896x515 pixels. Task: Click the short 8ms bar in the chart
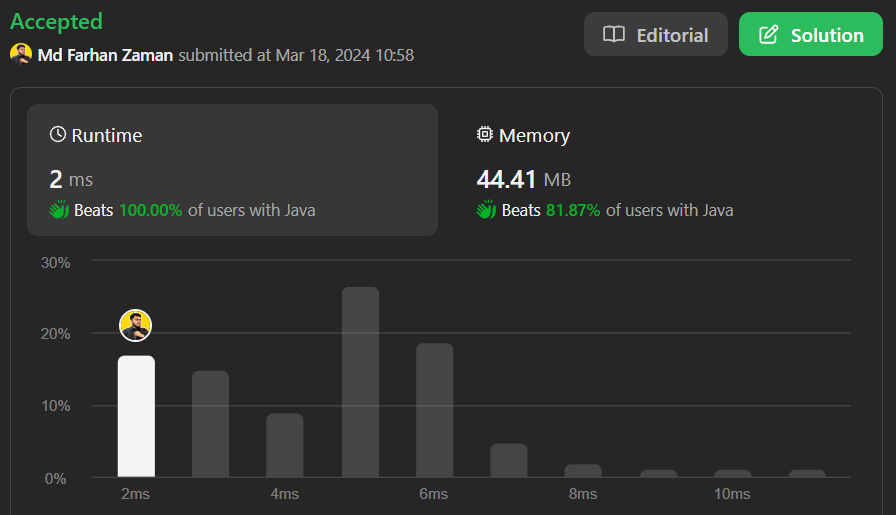pyautogui.click(x=583, y=470)
